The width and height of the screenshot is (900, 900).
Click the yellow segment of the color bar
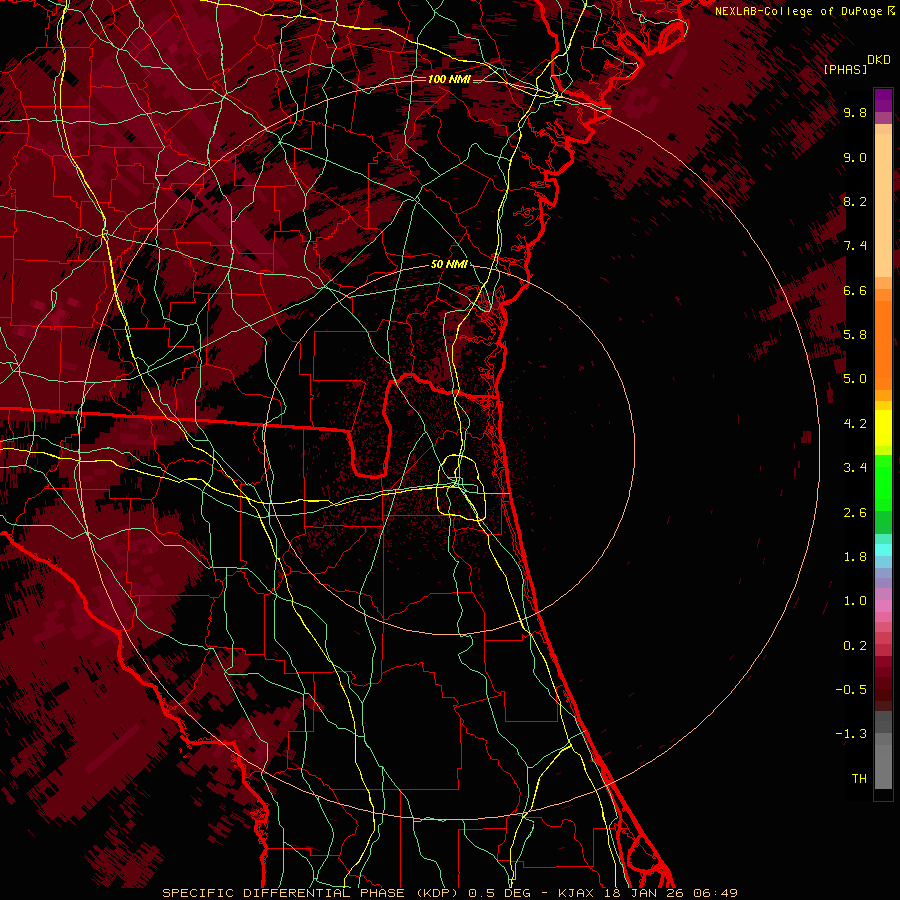(x=883, y=428)
